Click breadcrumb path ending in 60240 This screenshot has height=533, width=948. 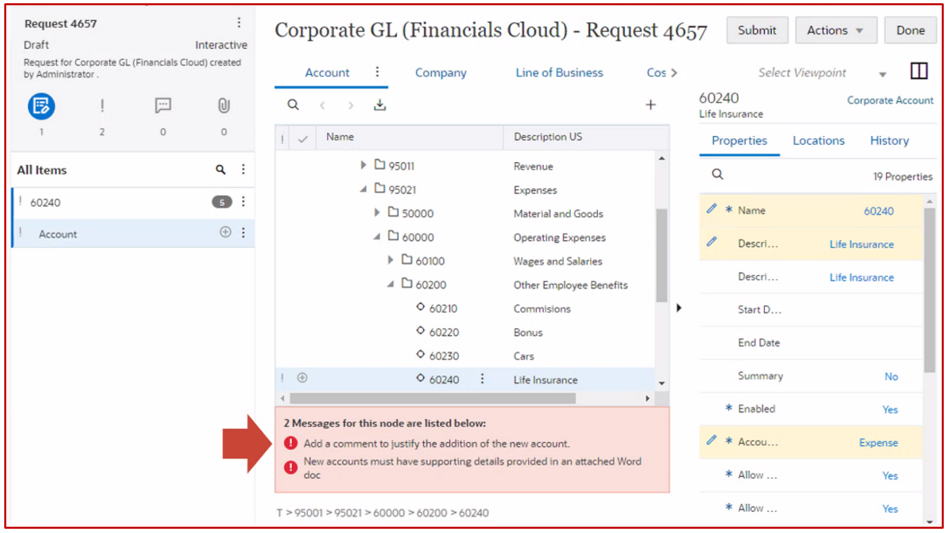(x=383, y=512)
